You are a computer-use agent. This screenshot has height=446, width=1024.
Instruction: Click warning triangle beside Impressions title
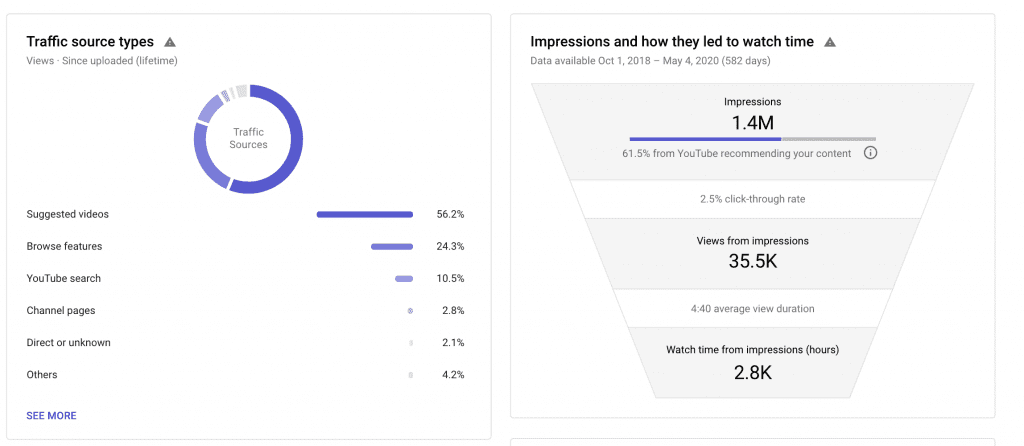(830, 42)
